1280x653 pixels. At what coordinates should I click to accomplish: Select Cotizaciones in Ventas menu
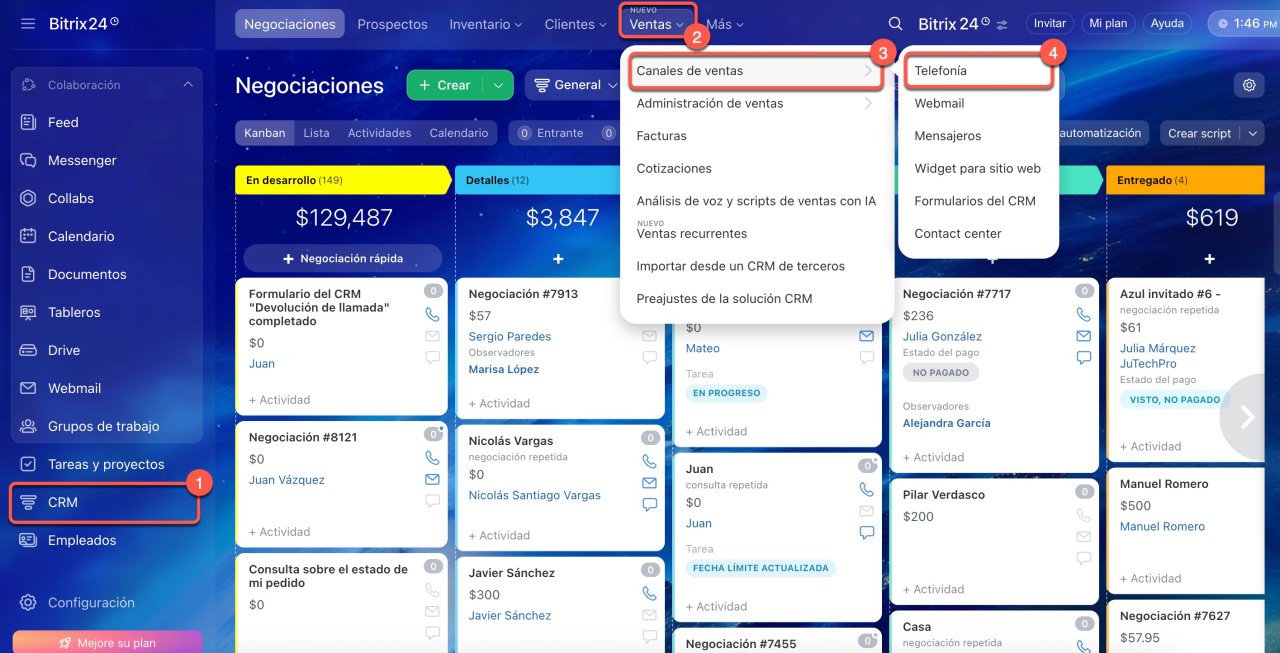point(674,168)
